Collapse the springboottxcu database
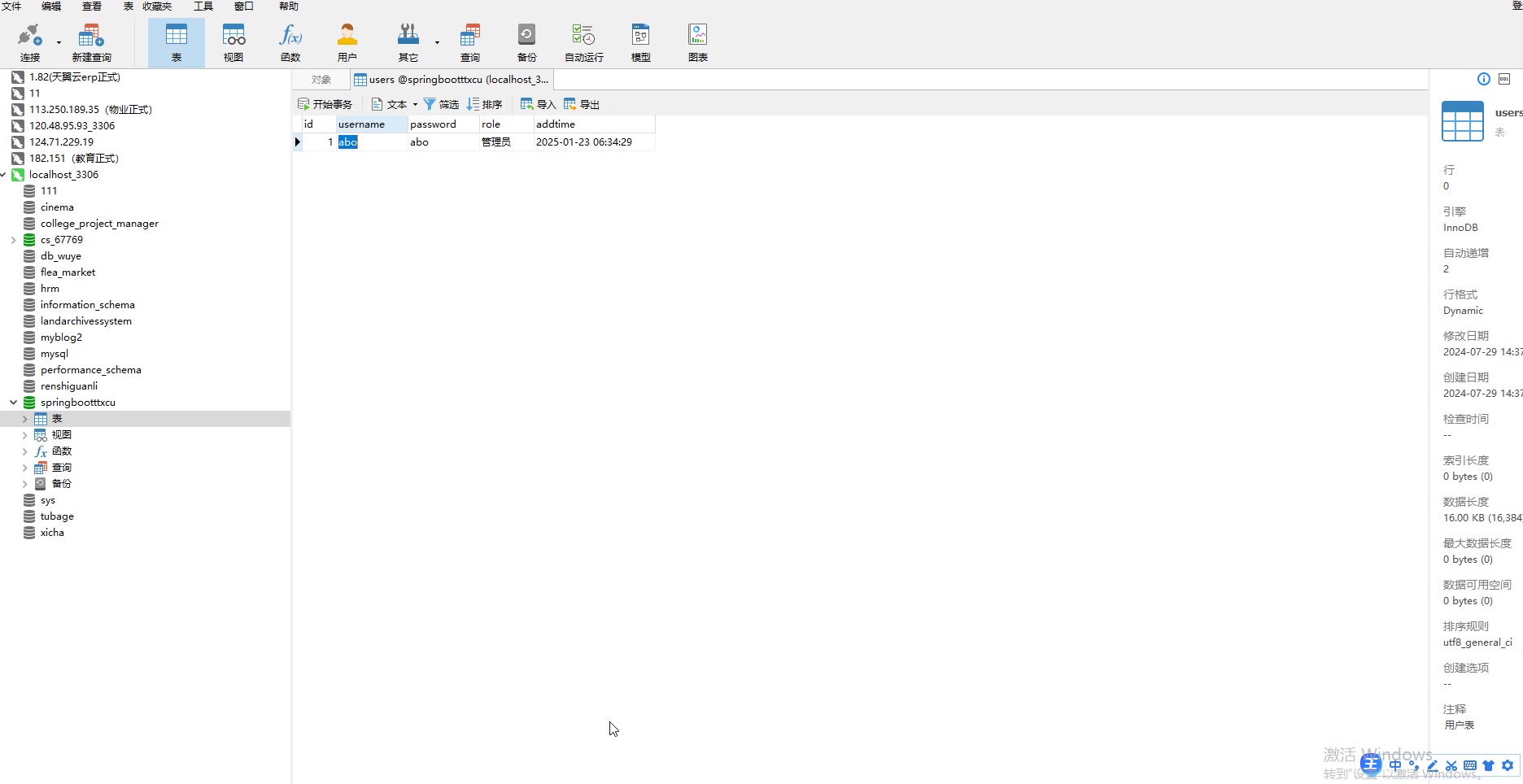The image size is (1523, 784). 14,403
